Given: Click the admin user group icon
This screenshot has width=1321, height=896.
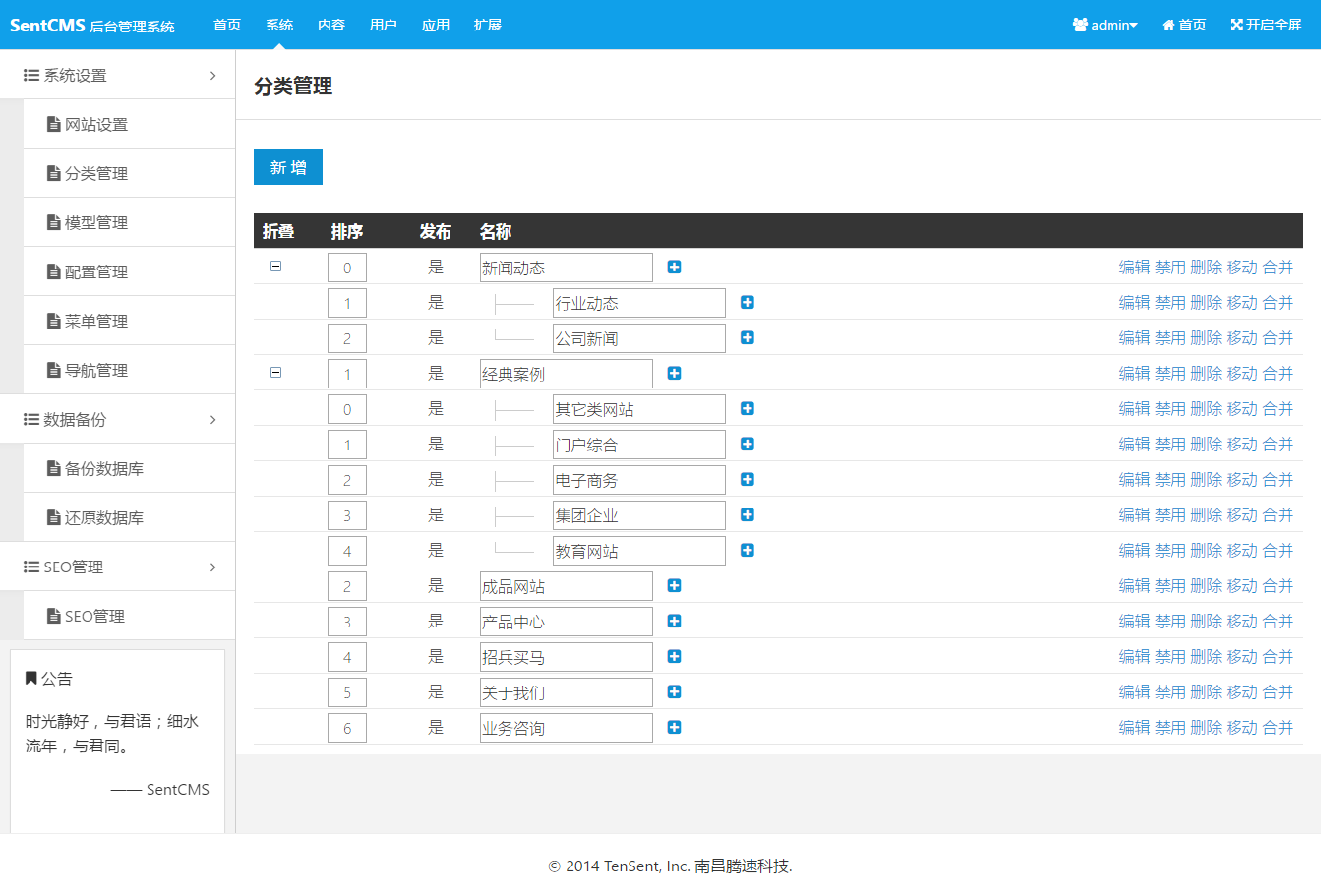Looking at the screenshot, I should (1080, 25).
